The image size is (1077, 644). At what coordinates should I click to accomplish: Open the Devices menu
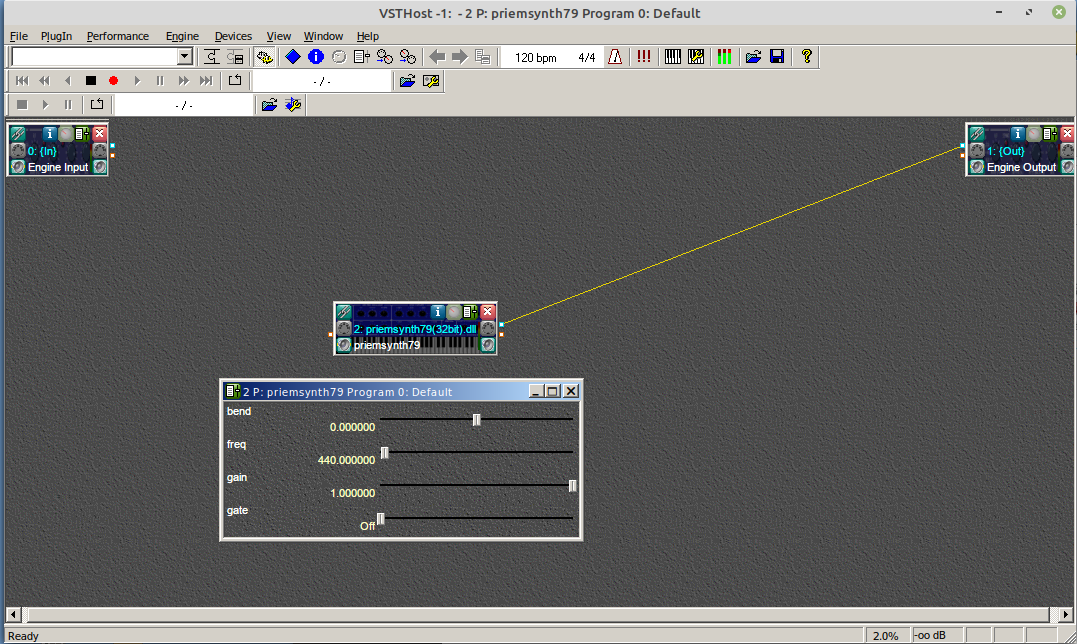[x=233, y=36]
